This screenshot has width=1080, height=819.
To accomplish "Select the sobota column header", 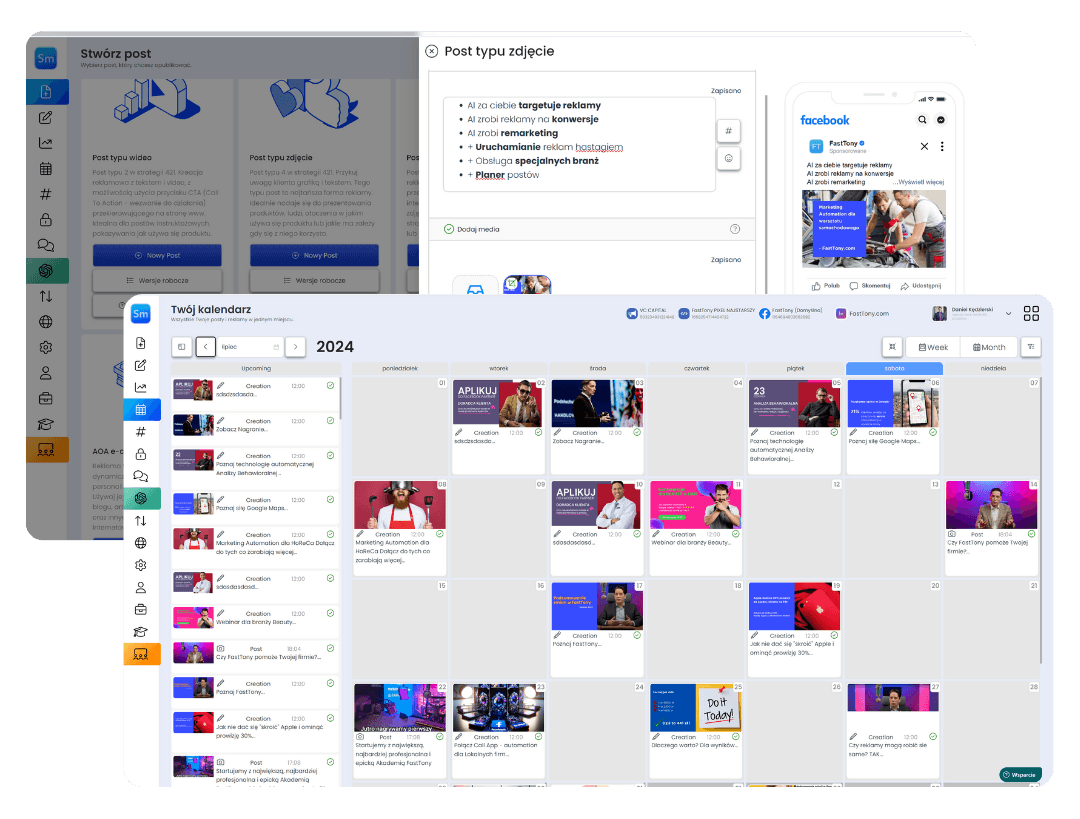I will (x=894, y=369).
